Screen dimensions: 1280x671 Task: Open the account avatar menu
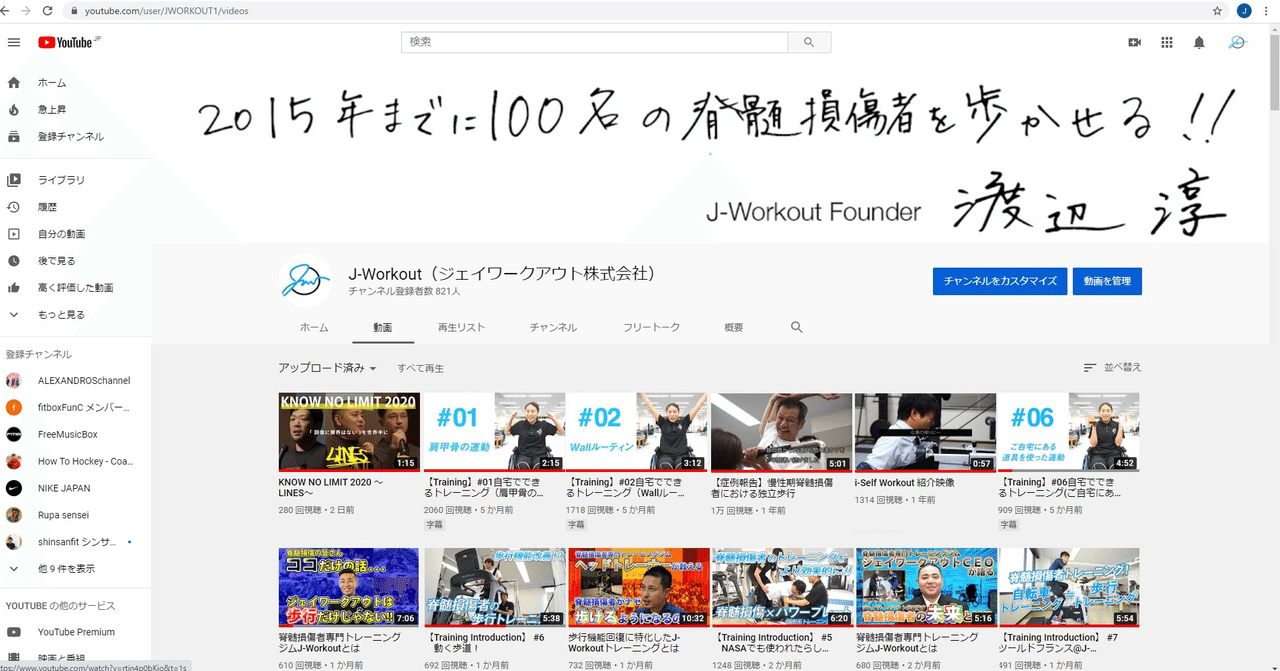(1238, 43)
